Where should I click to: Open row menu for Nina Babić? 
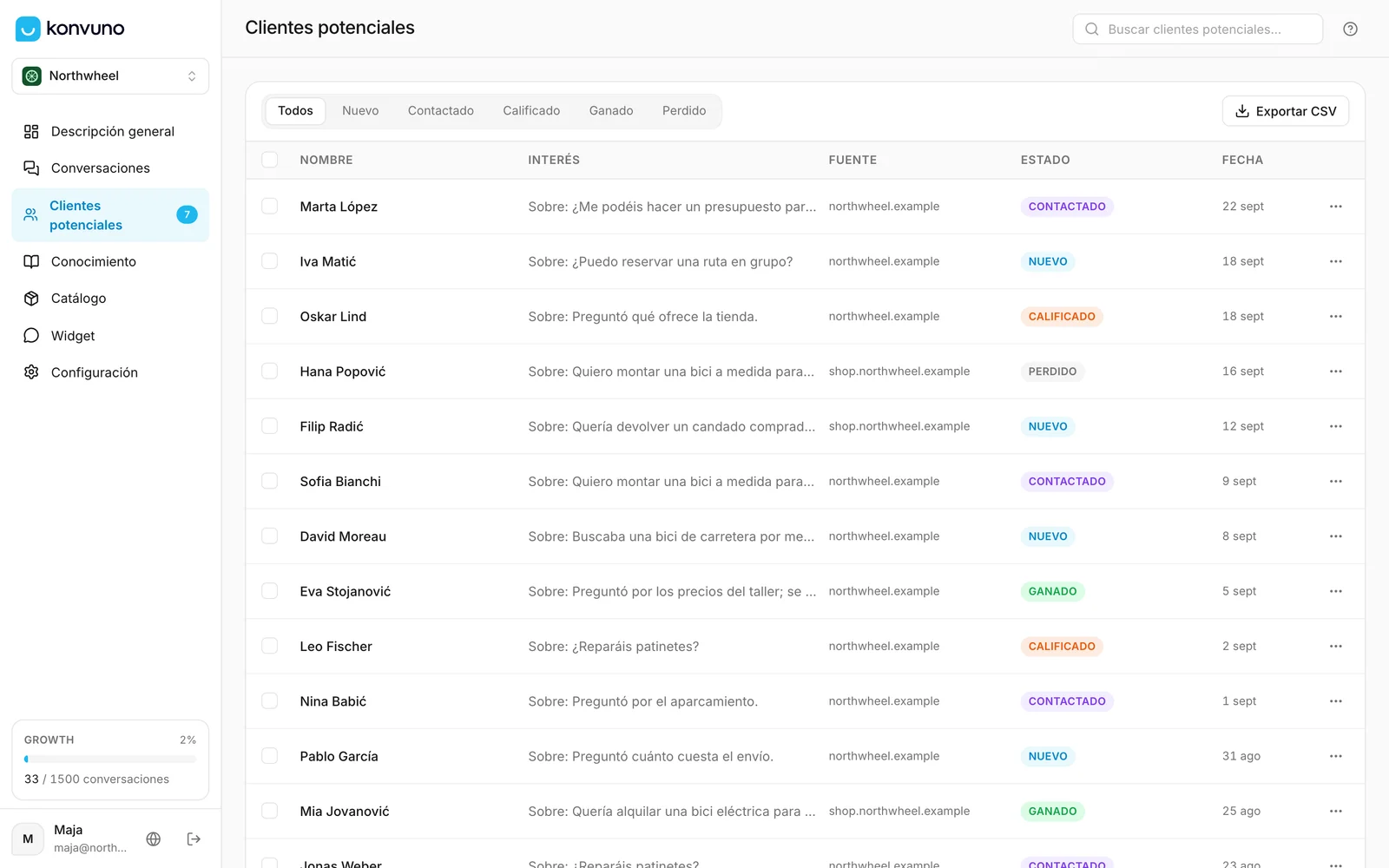click(x=1335, y=701)
